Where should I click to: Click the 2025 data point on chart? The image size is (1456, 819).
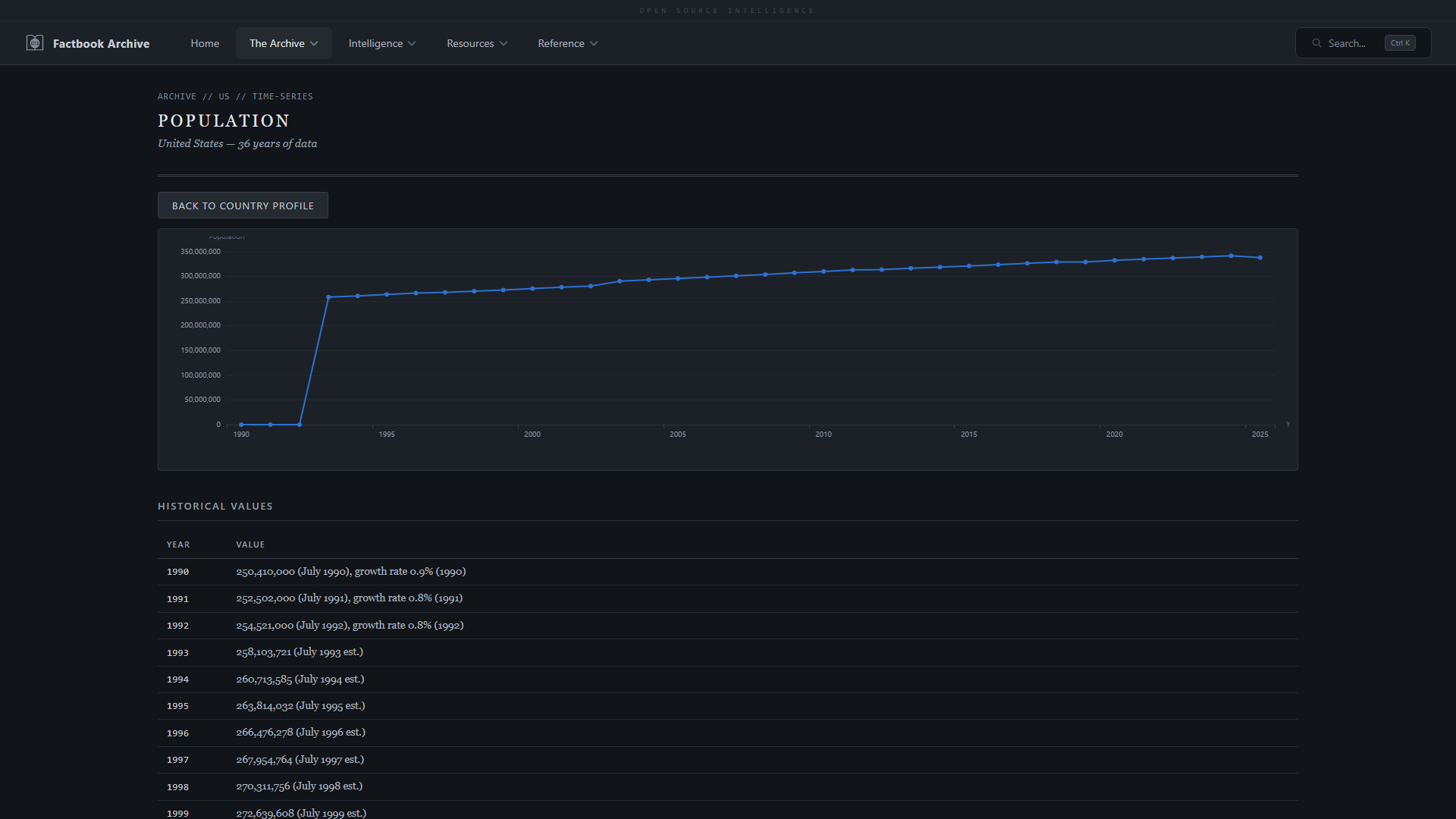click(x=1260, y=258)
